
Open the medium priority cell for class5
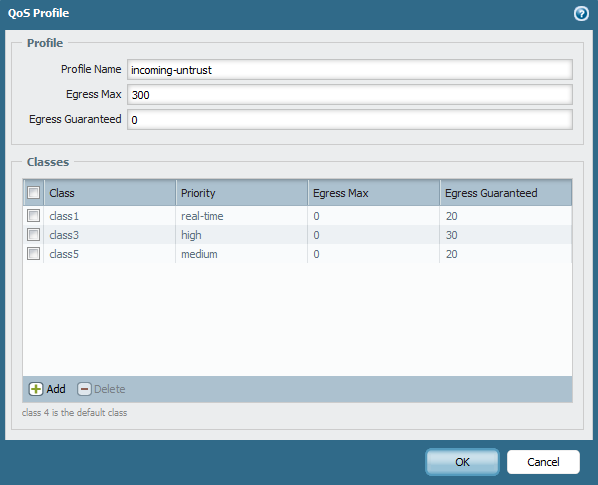[242, 254]
